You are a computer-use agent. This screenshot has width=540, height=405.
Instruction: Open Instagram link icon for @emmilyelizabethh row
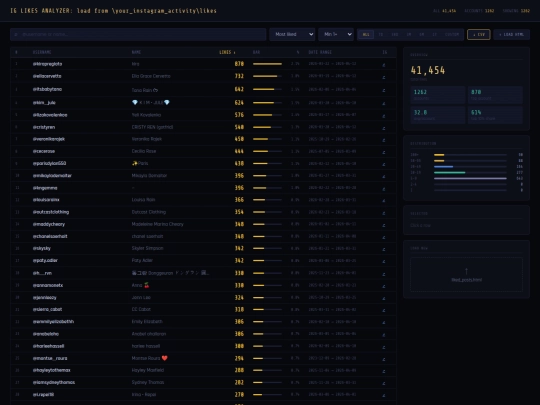384,322
